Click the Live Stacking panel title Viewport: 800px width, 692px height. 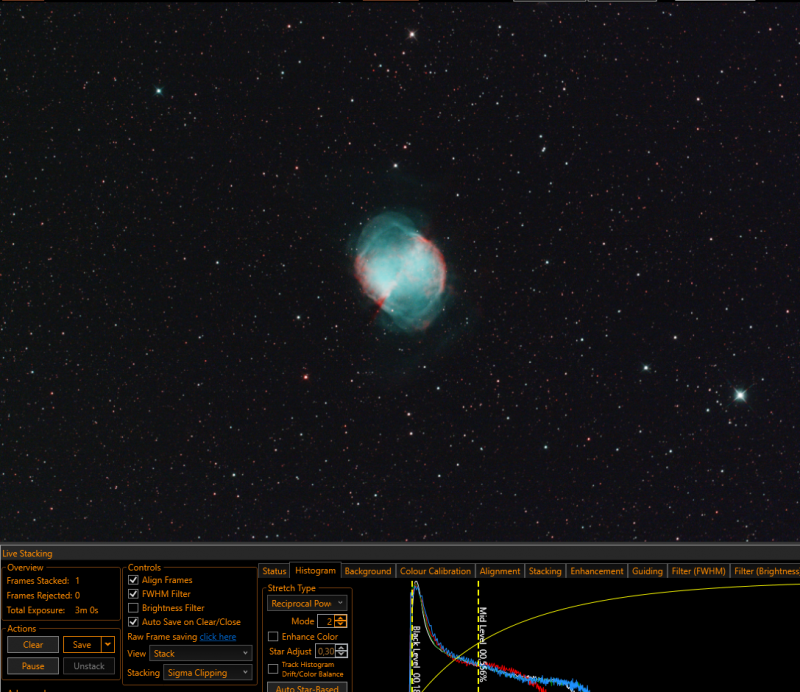tap(27, 553)
